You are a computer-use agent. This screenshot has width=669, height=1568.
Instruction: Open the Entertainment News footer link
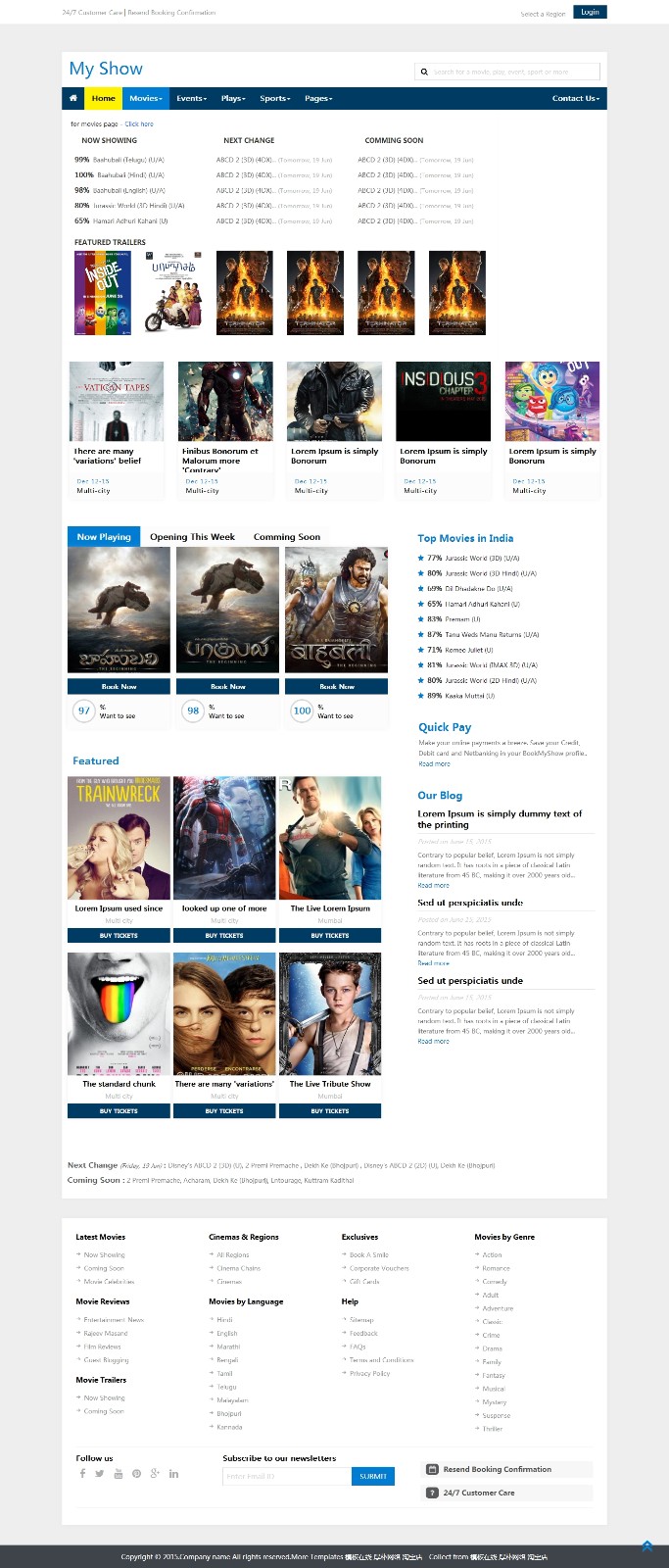[x=114, y=1319]
